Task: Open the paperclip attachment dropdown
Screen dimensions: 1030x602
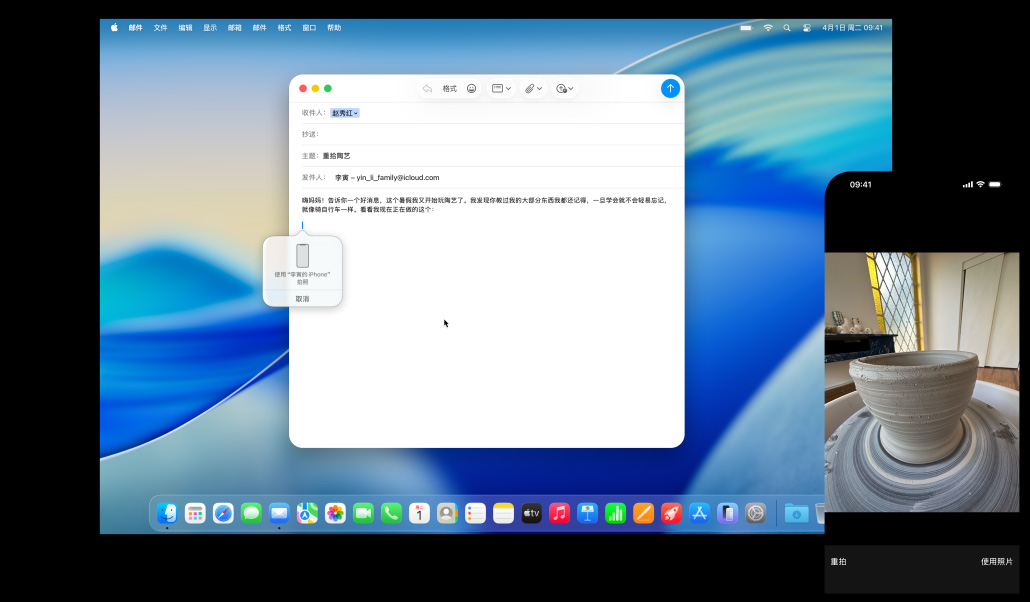Action: 534,89
